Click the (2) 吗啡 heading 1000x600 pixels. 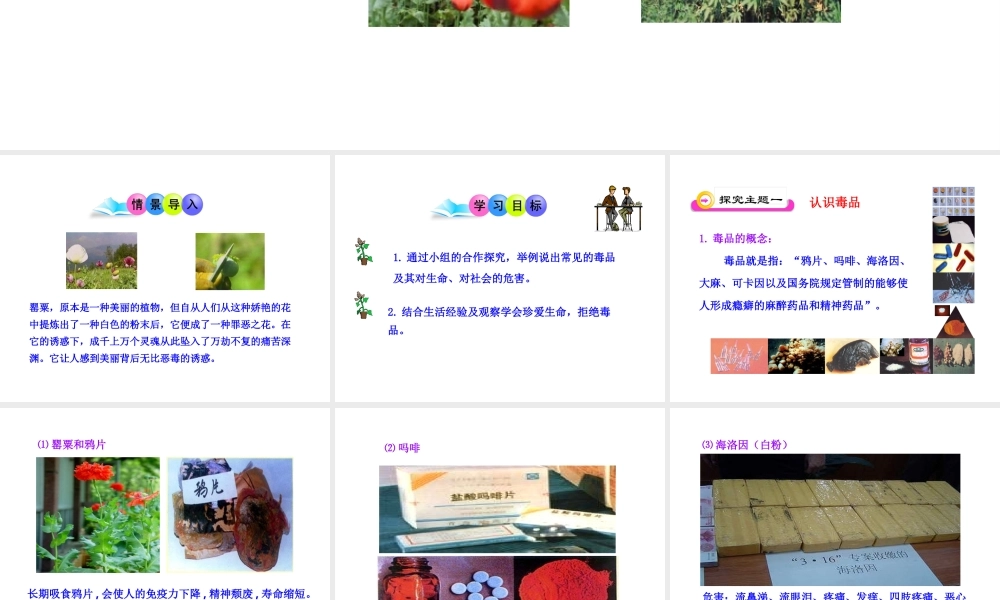pyautogui.click(x=402, y=448)
